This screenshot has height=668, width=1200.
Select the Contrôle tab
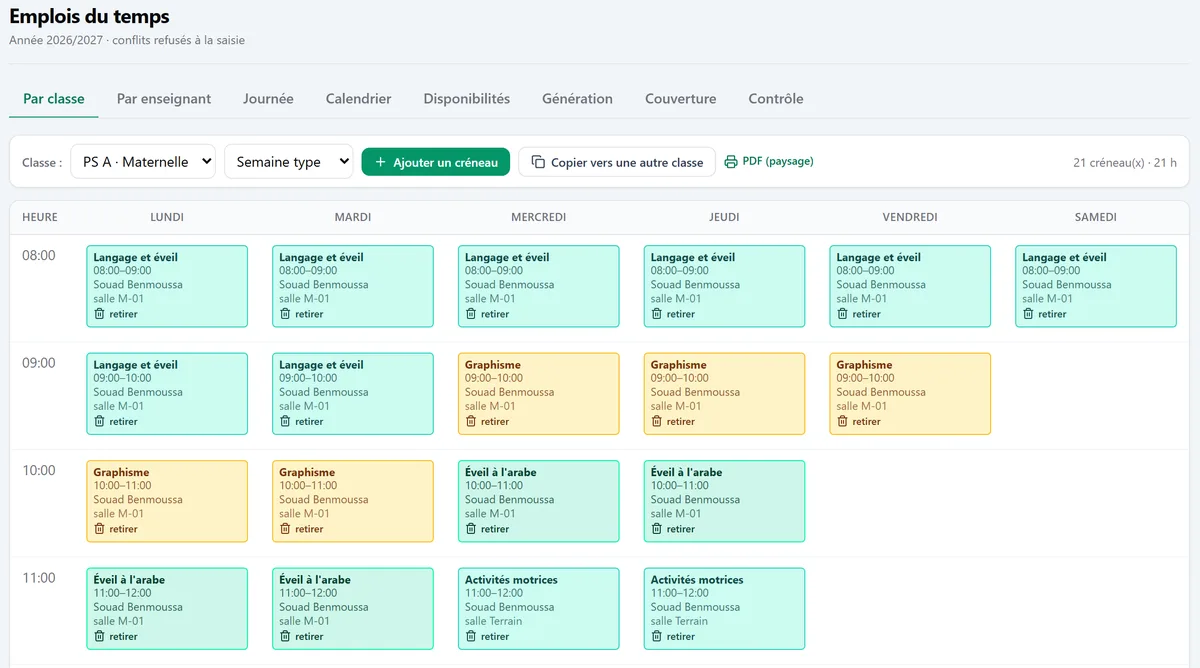pyautogui.click(x=776, y=99)
